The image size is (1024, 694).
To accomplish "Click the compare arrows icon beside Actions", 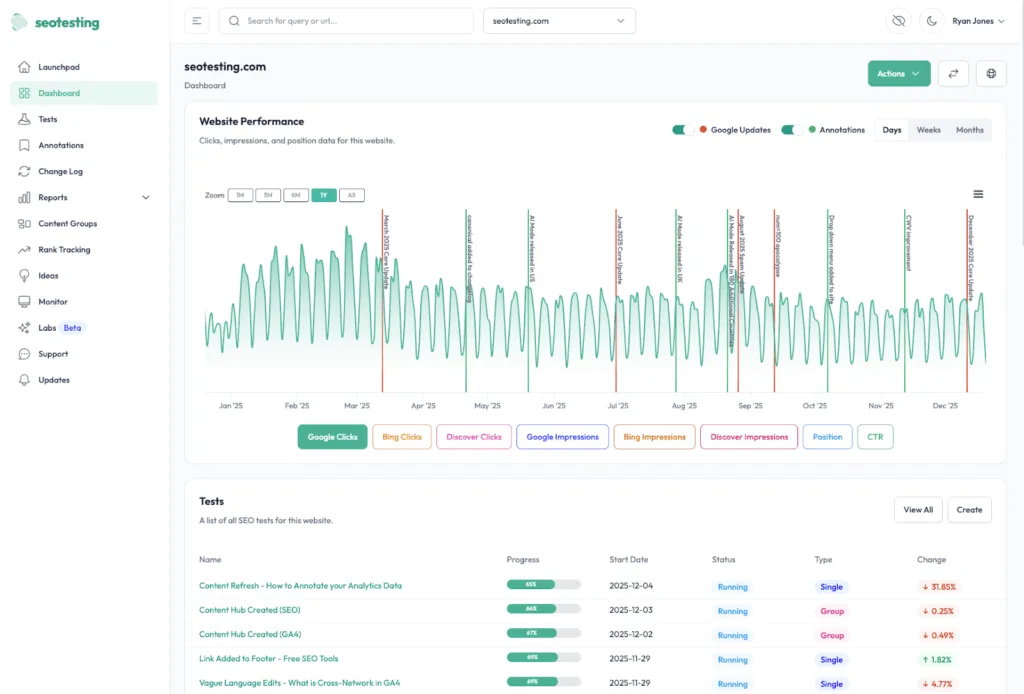I will click(953, 73).
